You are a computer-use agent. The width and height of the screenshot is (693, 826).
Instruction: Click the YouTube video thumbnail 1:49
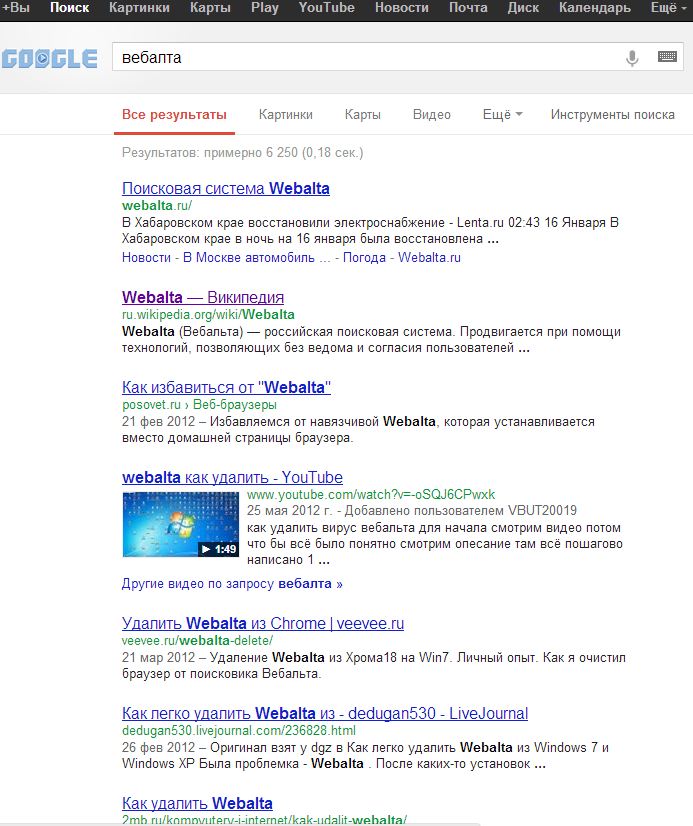tap(181, 524)
